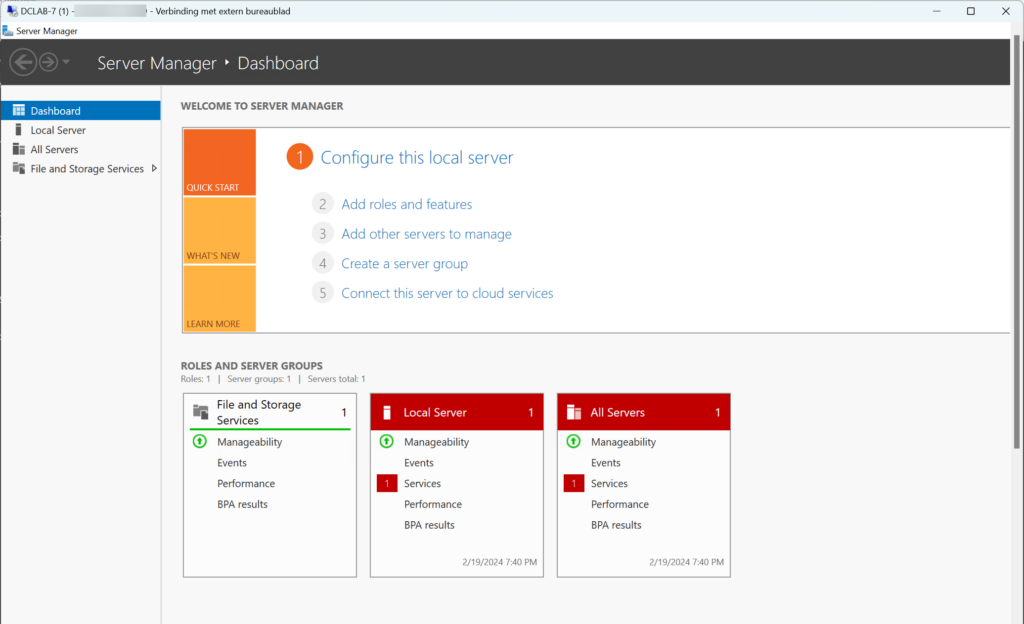Click the step 2 number circle
The width and height of the screenshot is (1024, 624).
pos(323,204)
